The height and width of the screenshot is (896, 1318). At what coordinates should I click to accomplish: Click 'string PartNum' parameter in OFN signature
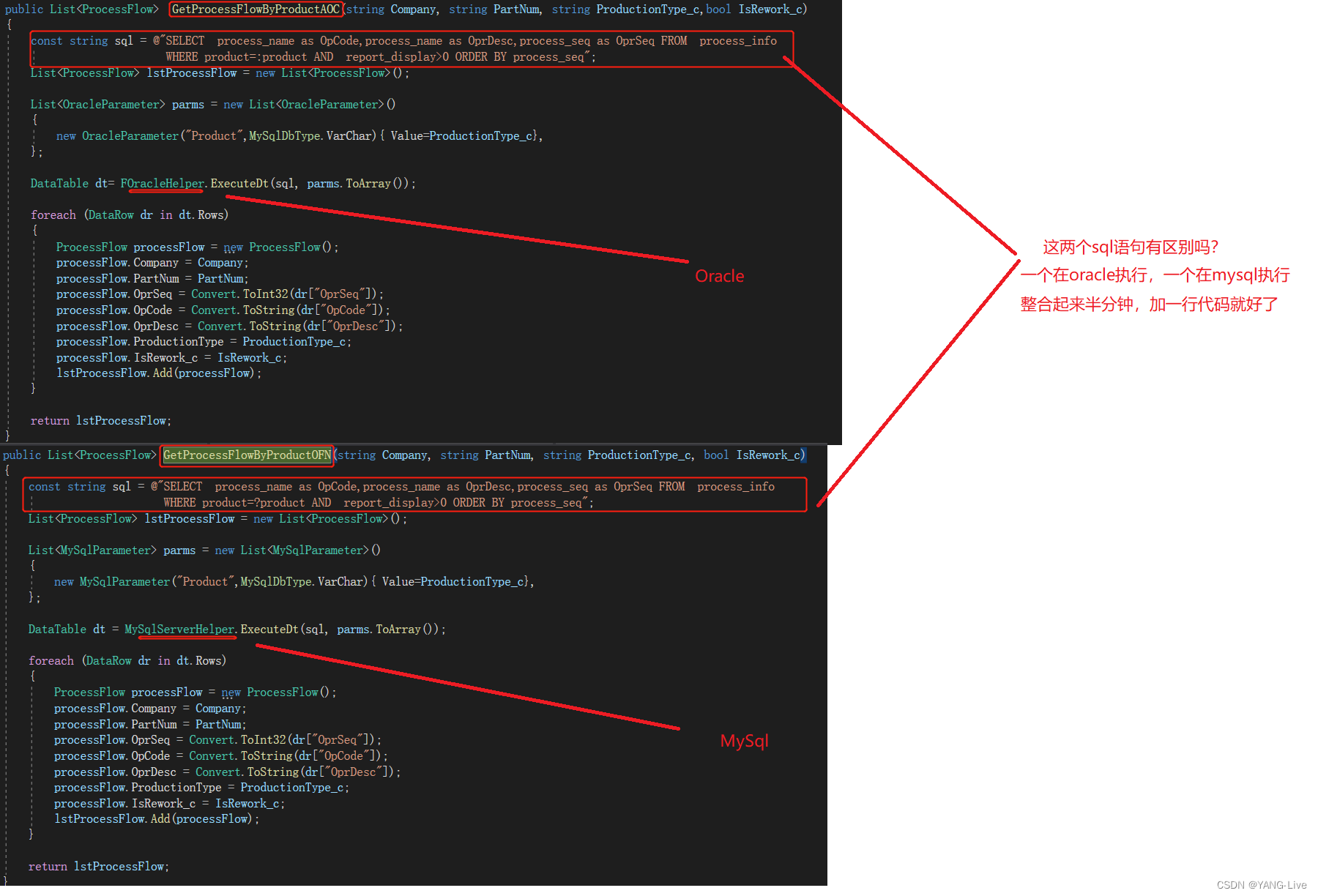[x=485, y=455]
